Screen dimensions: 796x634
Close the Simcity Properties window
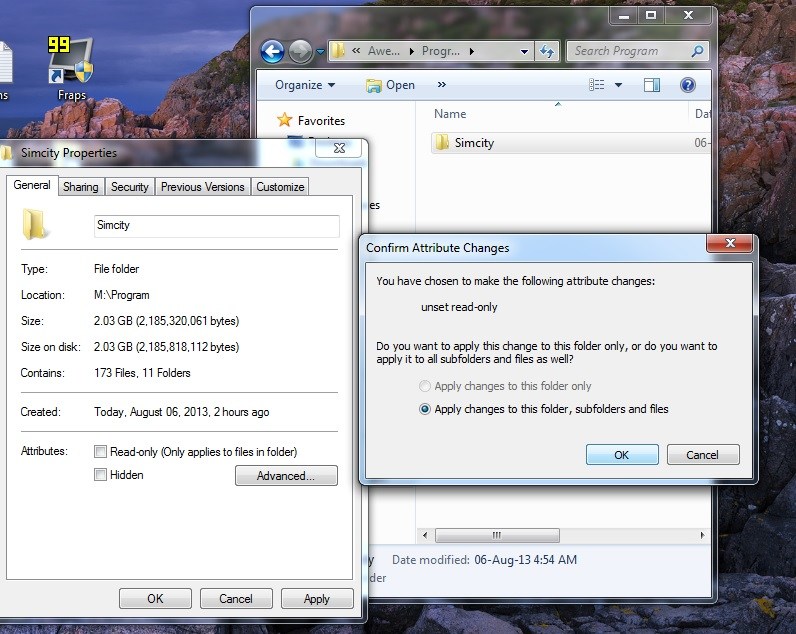point(339,148)
